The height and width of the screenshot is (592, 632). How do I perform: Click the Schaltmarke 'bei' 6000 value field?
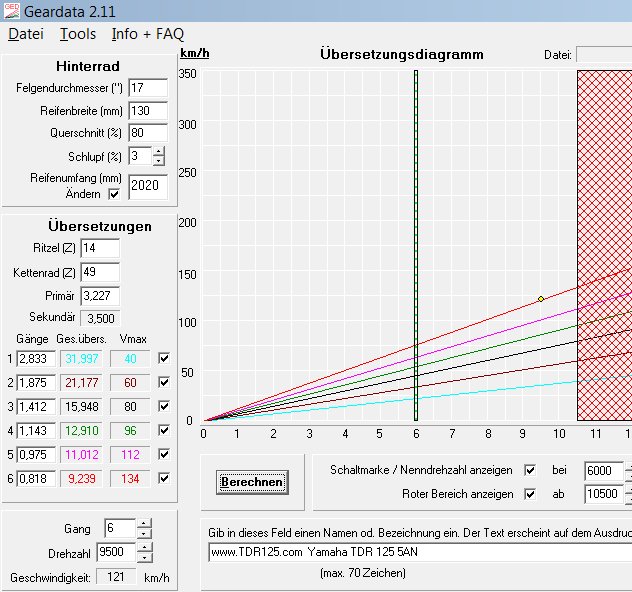(603, 470)
